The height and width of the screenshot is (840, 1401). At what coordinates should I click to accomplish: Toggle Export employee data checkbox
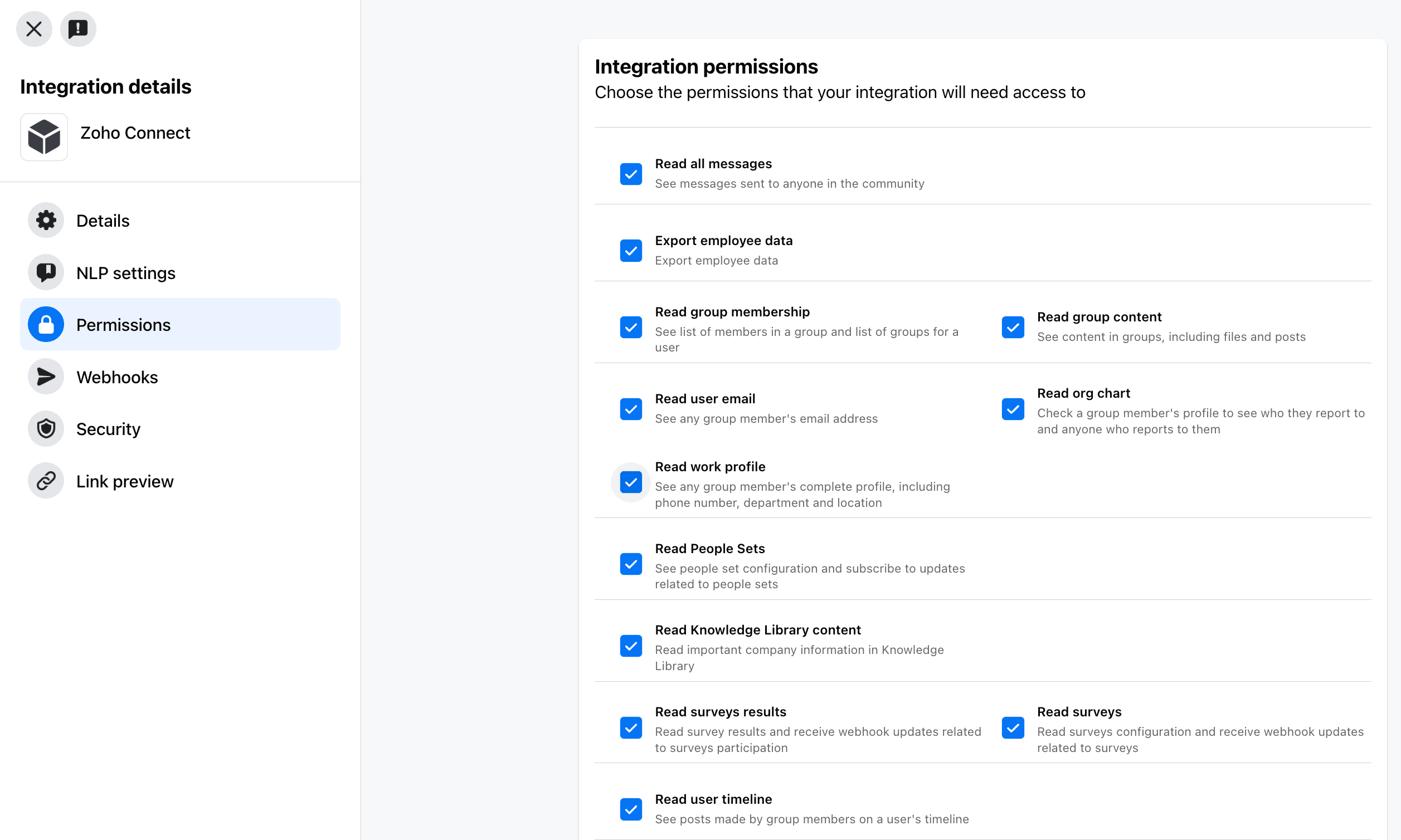[631, 251]
